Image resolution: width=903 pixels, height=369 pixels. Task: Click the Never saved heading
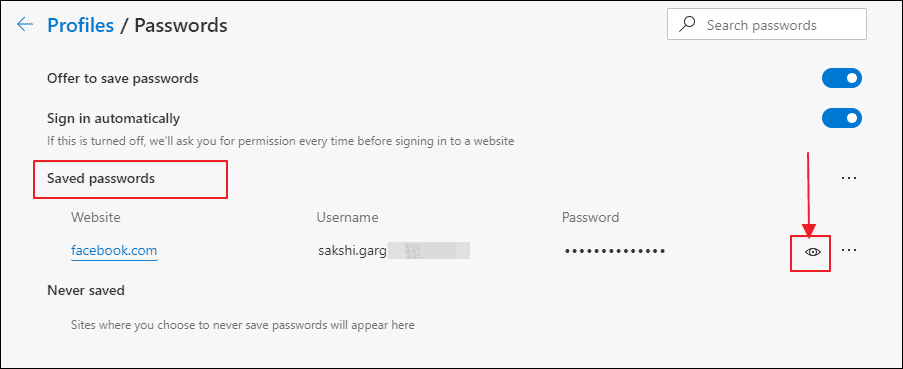tap(86, 290)
